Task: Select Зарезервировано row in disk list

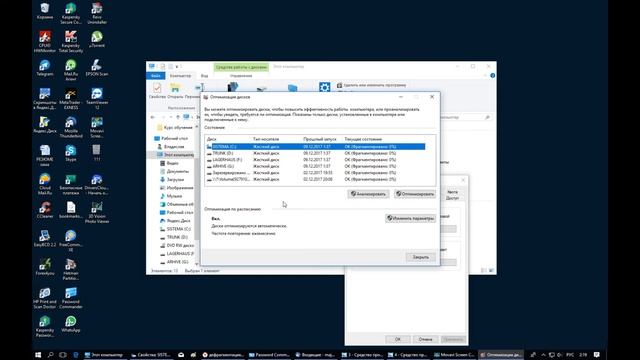Action: (x=315, y=173)
